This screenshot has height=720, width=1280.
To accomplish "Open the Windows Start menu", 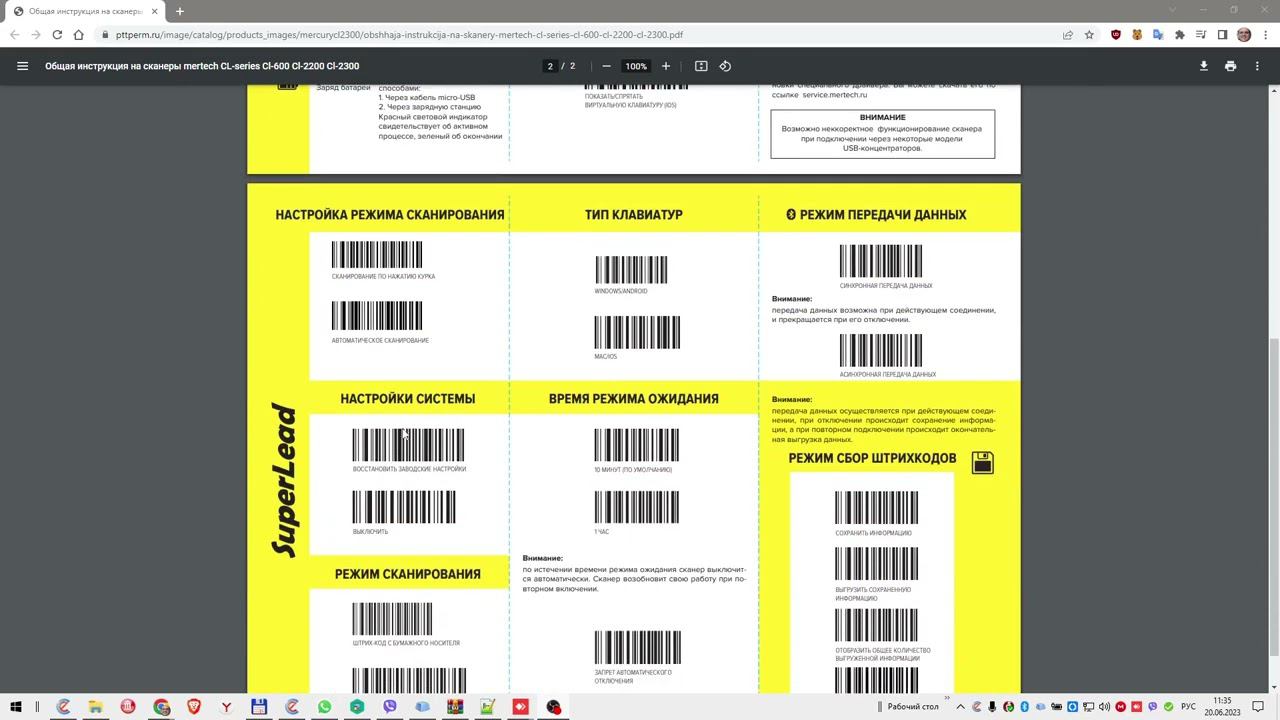I will pos(16,707).
